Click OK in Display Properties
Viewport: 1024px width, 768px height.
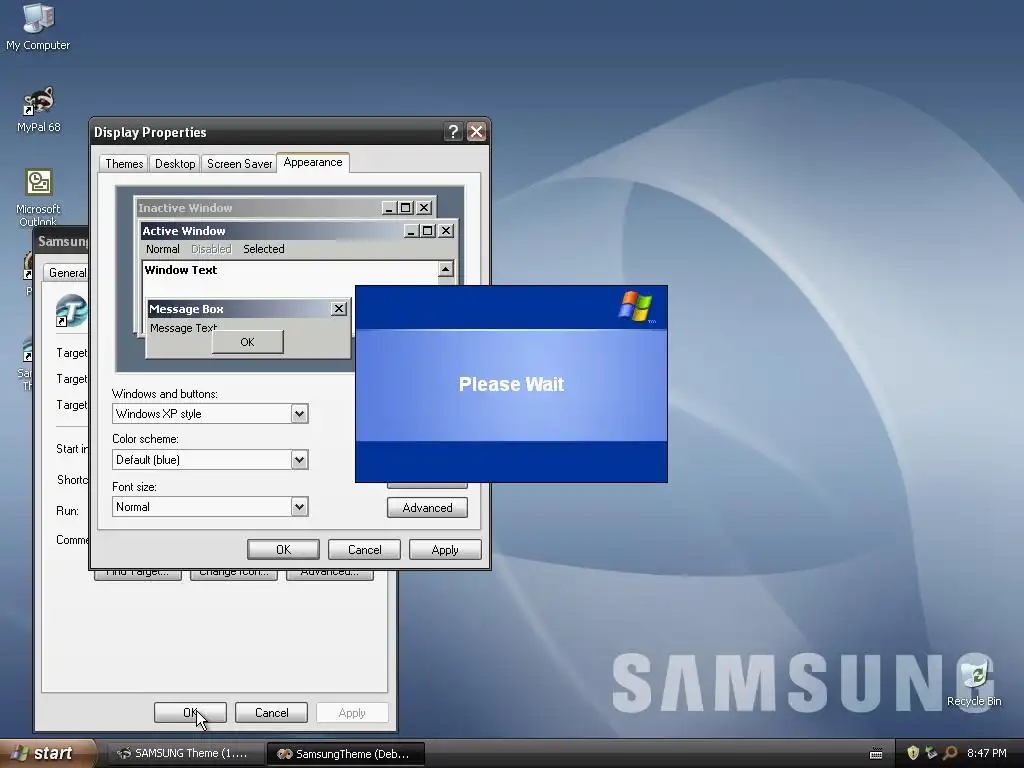tap(283, 550)
